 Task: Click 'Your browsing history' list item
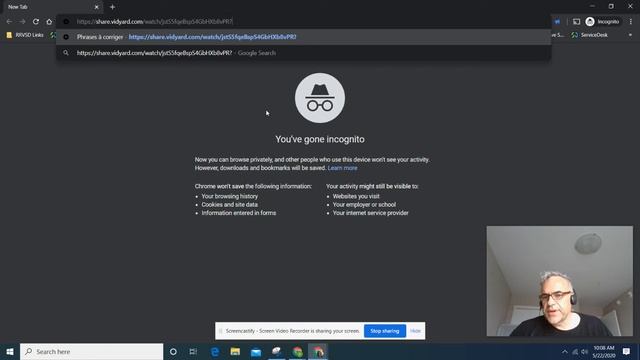230,196
